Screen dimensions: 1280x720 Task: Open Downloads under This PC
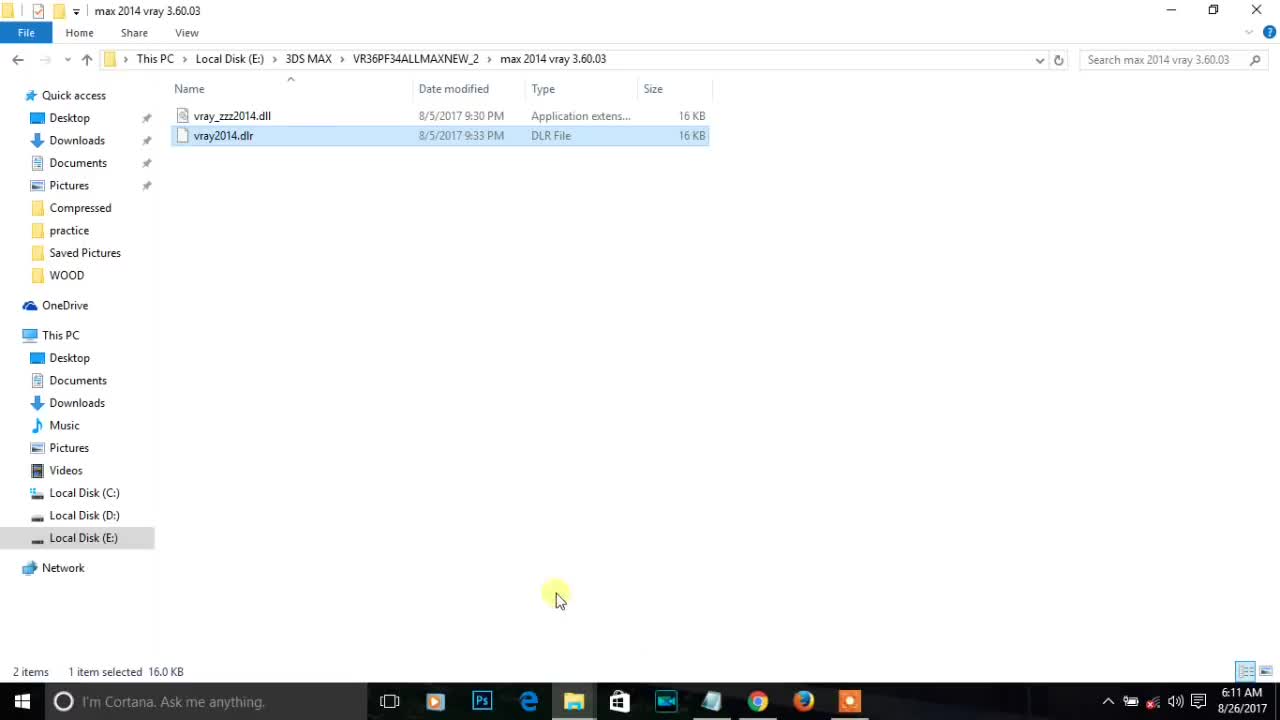tap(77, 403)
